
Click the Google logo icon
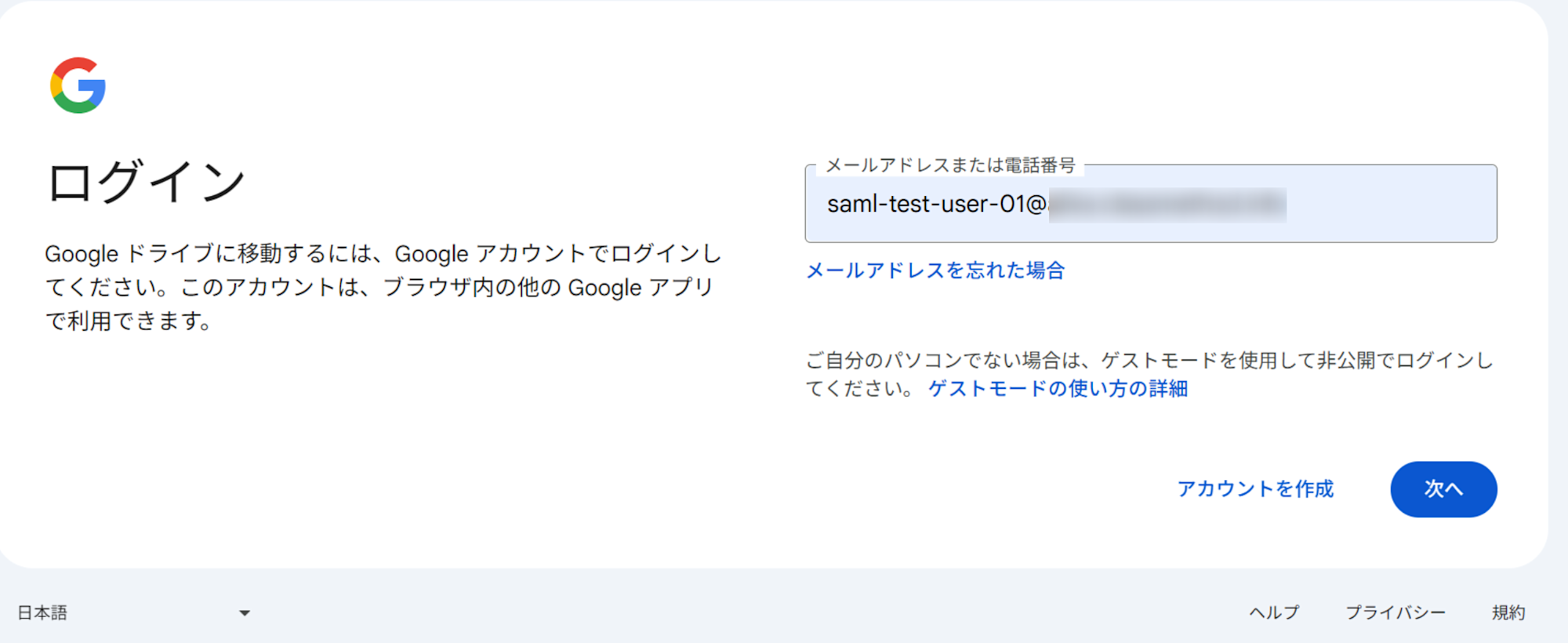(x=78, y=86)
